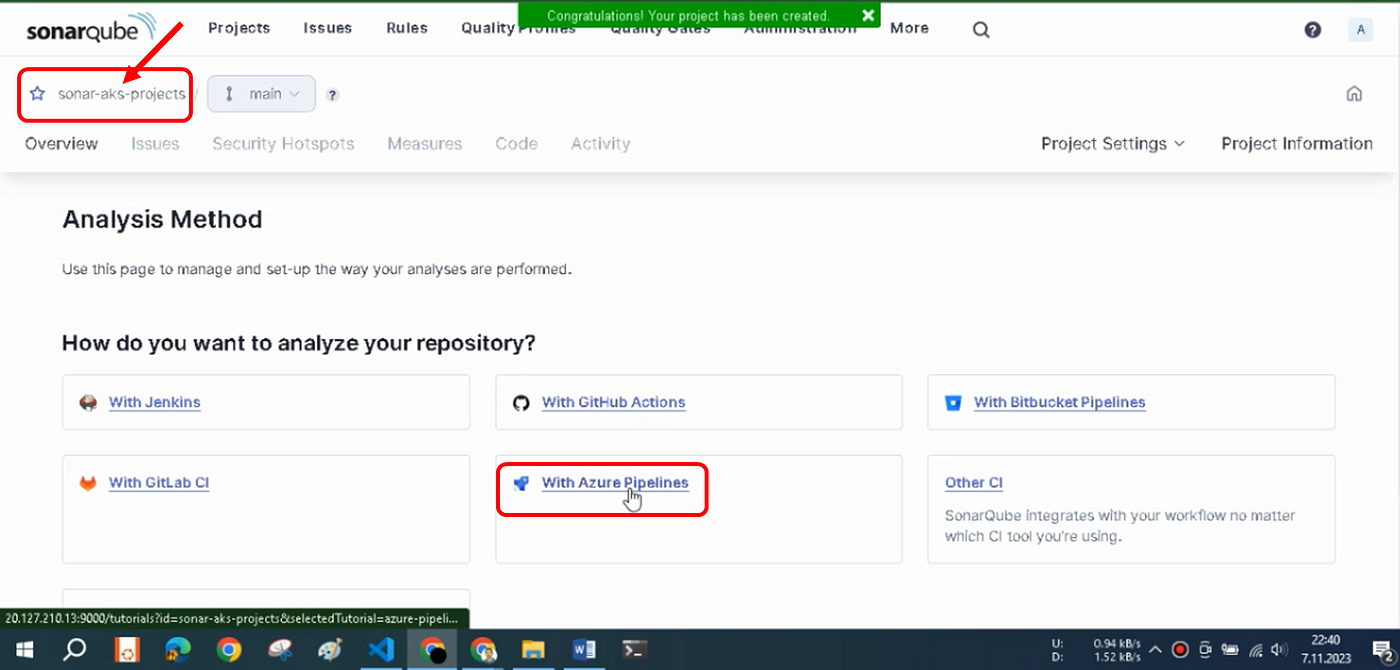Open the search magnifier in the top bar
1400x670 pixels.
pyautogui.click(x=981, y=30)
